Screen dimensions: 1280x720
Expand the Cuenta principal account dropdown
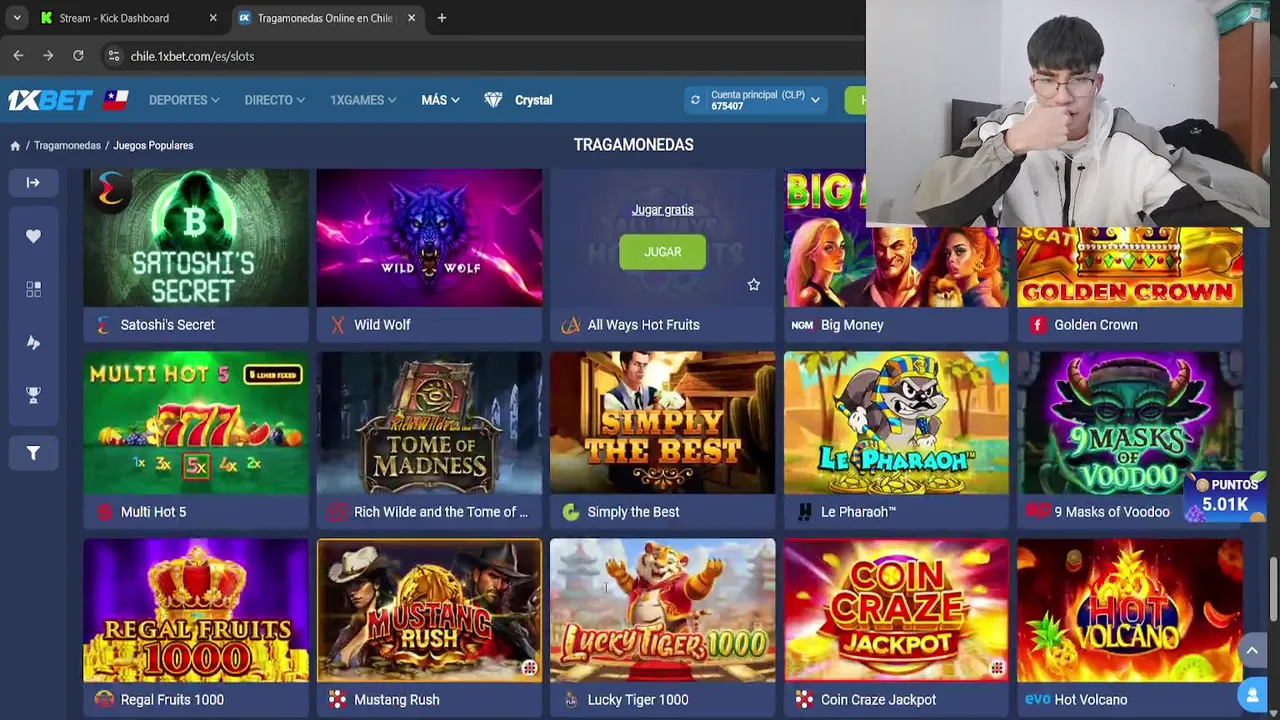coord(816,100)
